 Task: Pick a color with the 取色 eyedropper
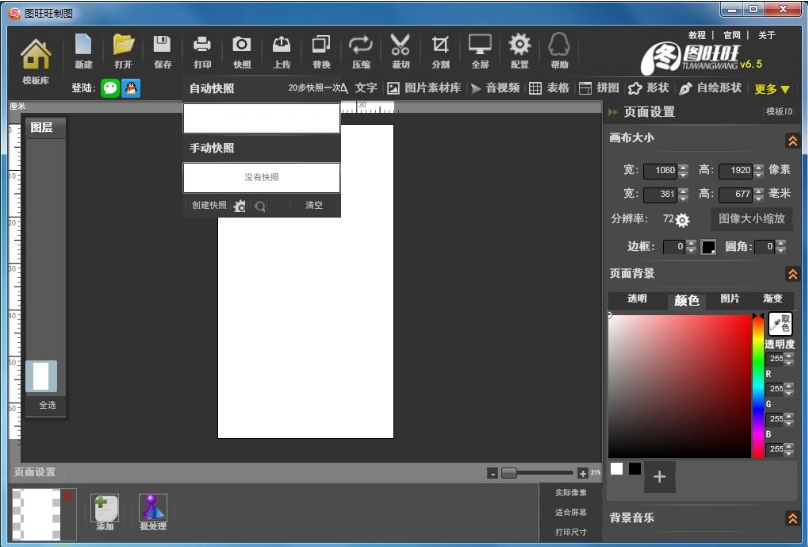780,323
